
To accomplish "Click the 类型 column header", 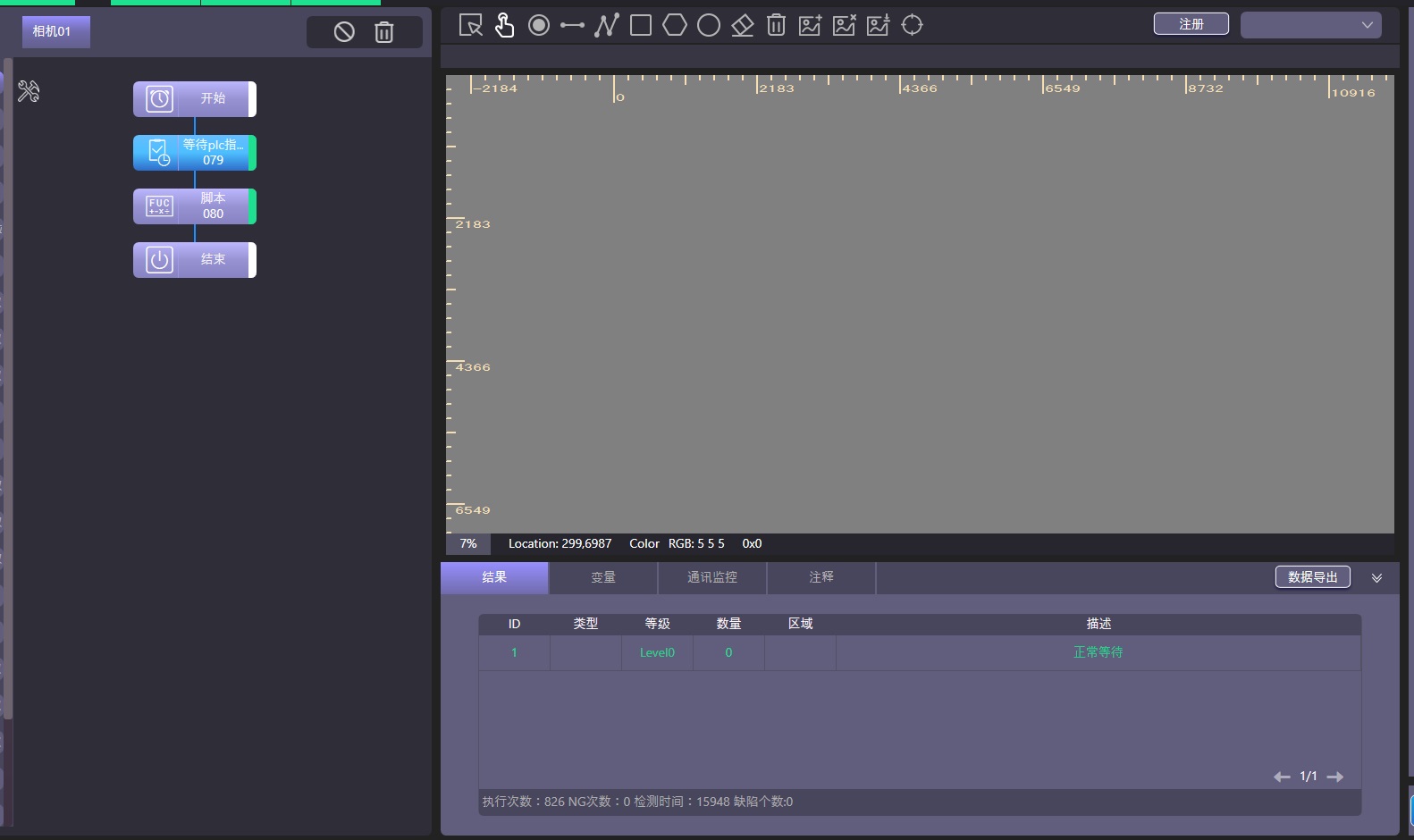I will coord(585,624).
